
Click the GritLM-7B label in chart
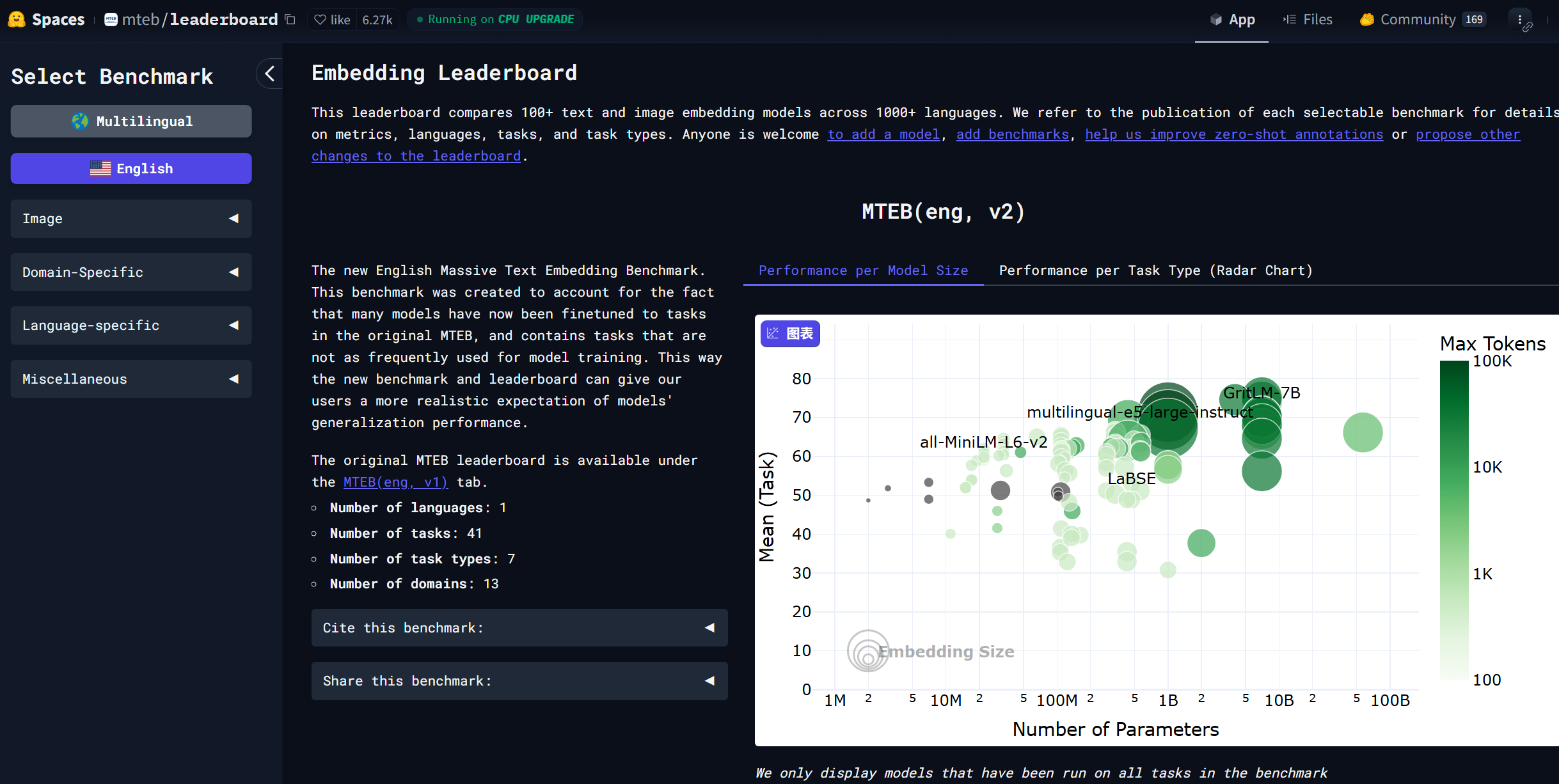(x=1262, y=393)
